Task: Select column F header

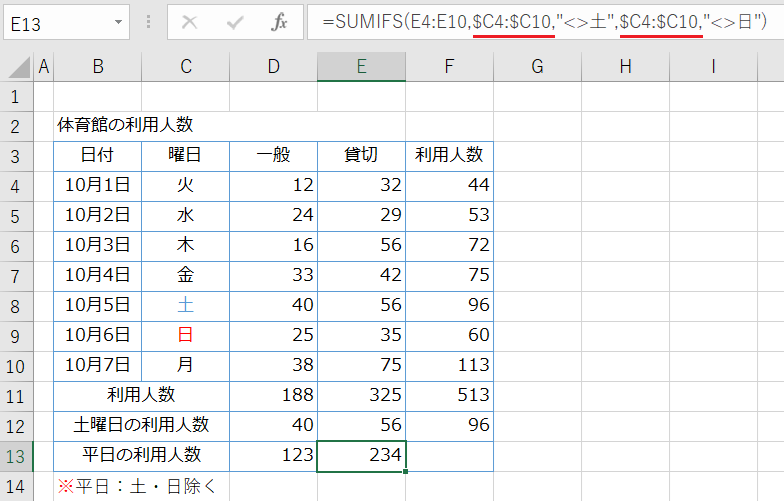Action: 450,66
